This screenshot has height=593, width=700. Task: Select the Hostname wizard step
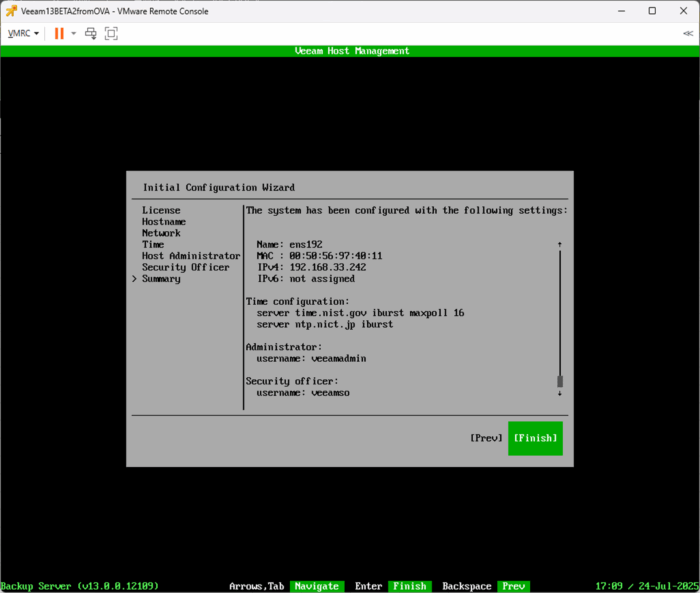pos(164,222)
